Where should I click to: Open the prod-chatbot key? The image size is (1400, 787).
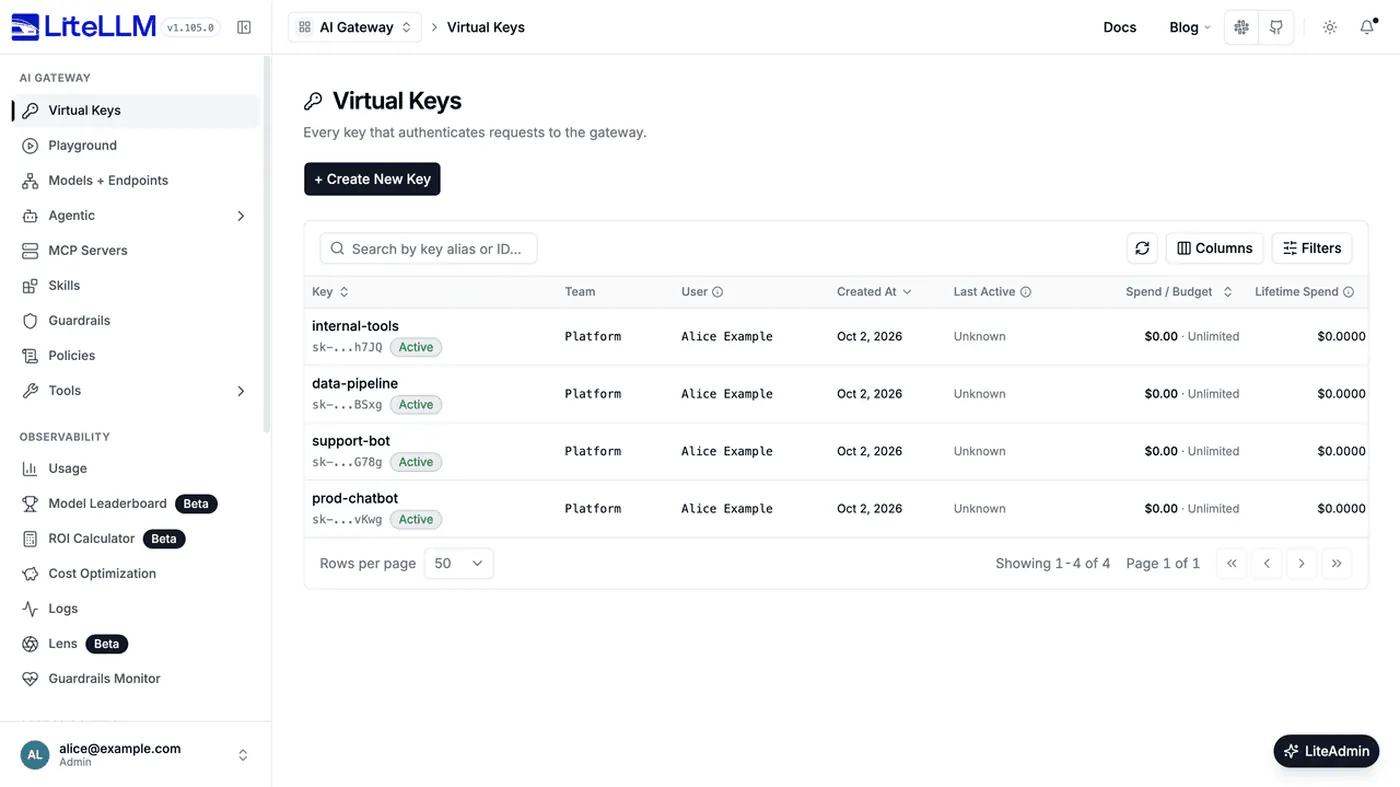pyautogui.click(x=355, y=498)
